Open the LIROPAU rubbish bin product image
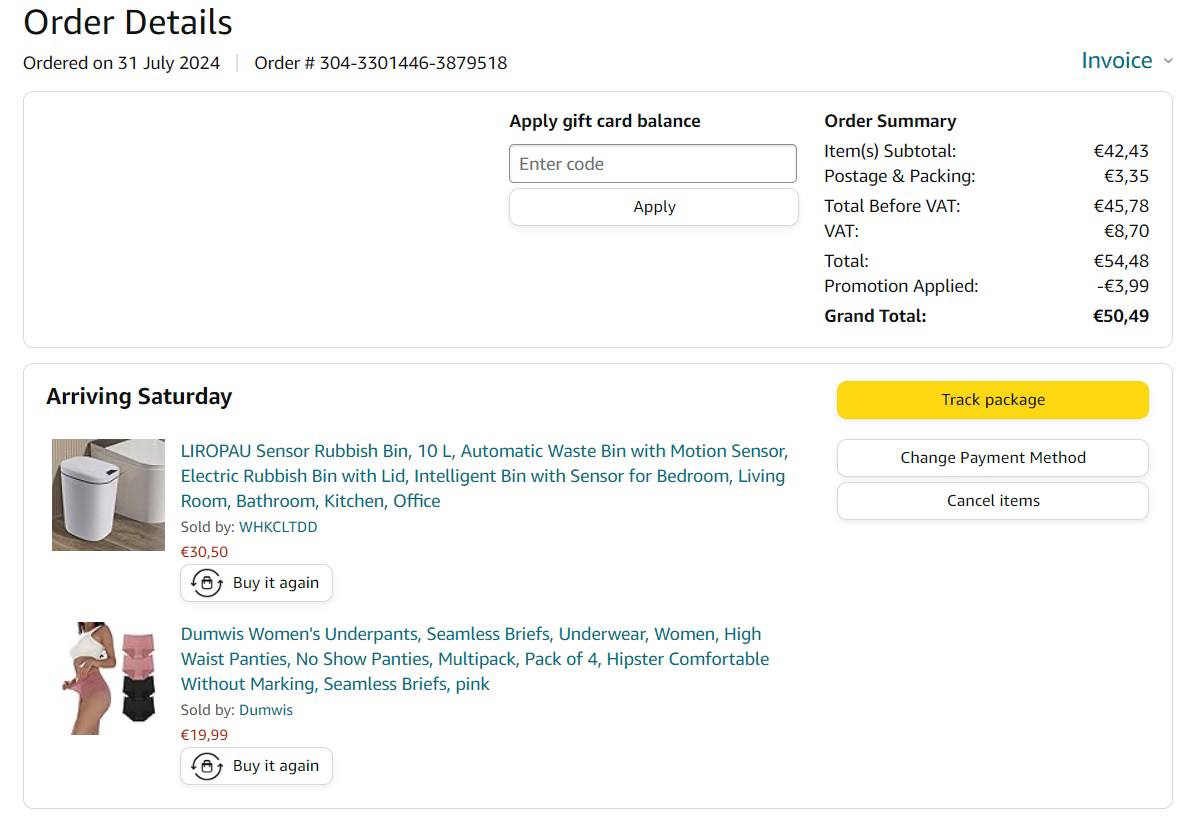This screenshot has height=824, width=1195. (x=108, y=495)
